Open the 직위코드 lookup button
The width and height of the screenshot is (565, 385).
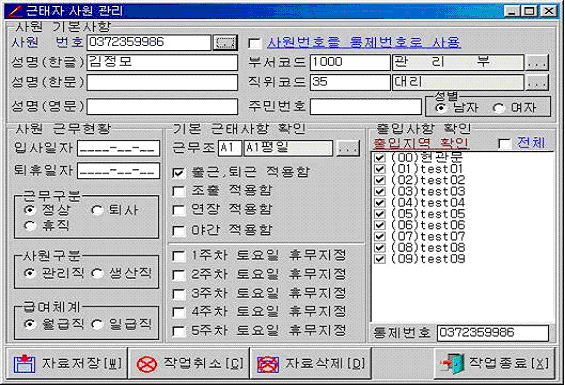click(x=537, y=83)
